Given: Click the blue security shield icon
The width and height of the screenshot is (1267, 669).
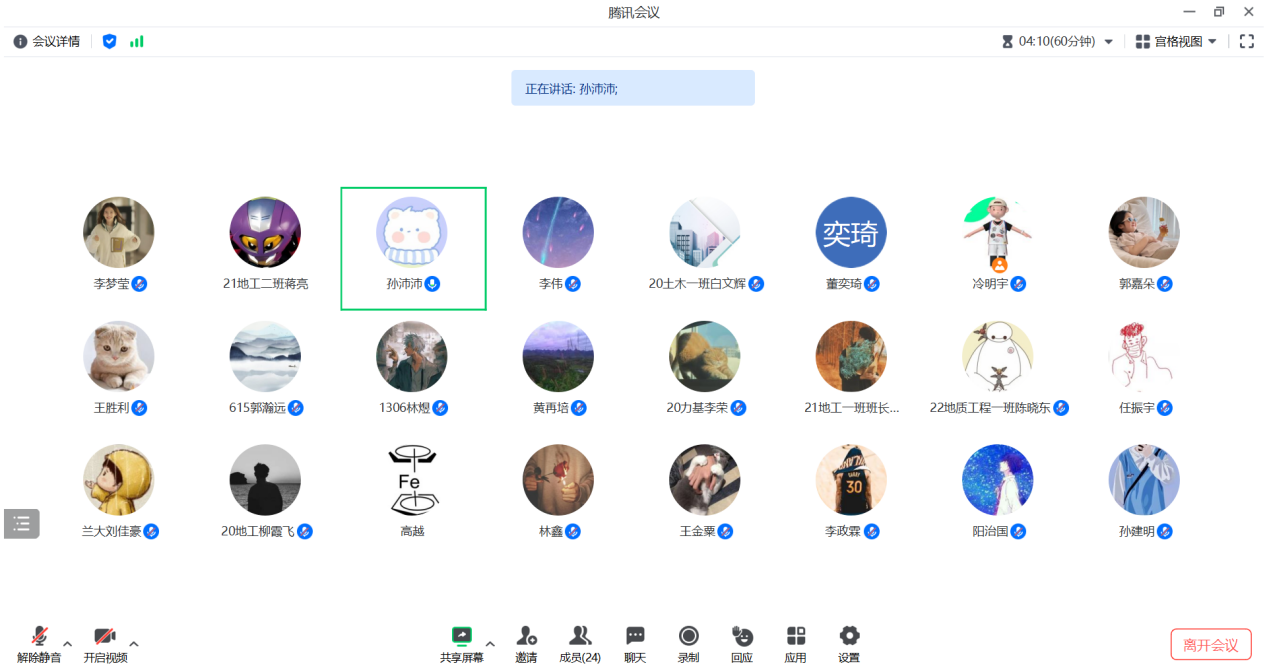Looking at the screenshot, I should pyautogui.click(x=110, y=42).
